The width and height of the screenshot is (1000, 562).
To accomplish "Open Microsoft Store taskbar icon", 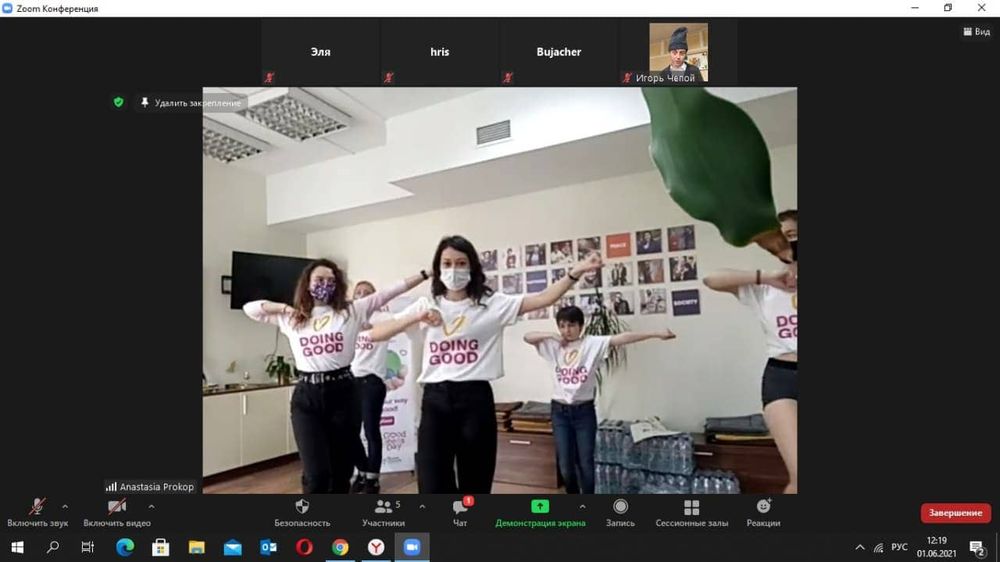I will pos(161,547).
